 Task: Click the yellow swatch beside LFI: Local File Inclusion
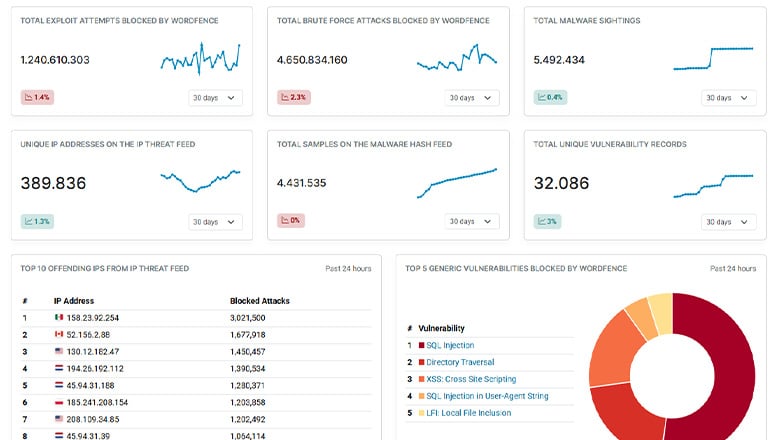point(422,412)
